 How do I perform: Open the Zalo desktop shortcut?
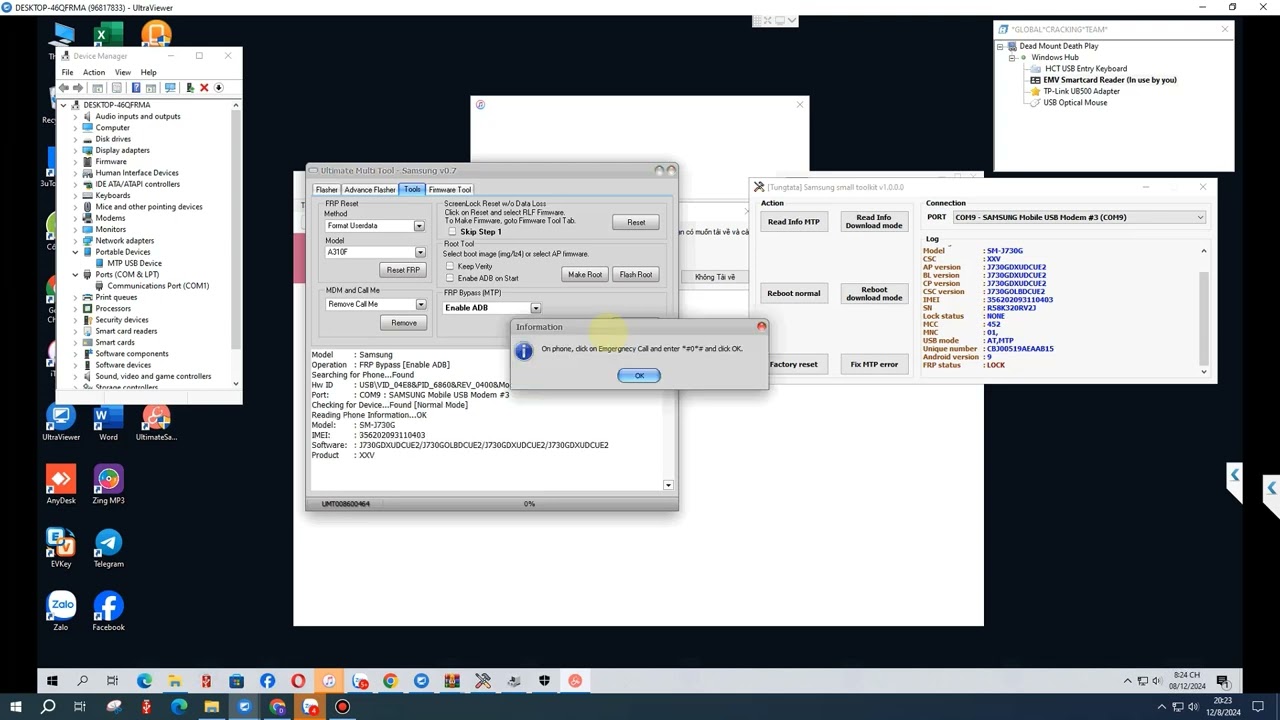coord(61,612)
